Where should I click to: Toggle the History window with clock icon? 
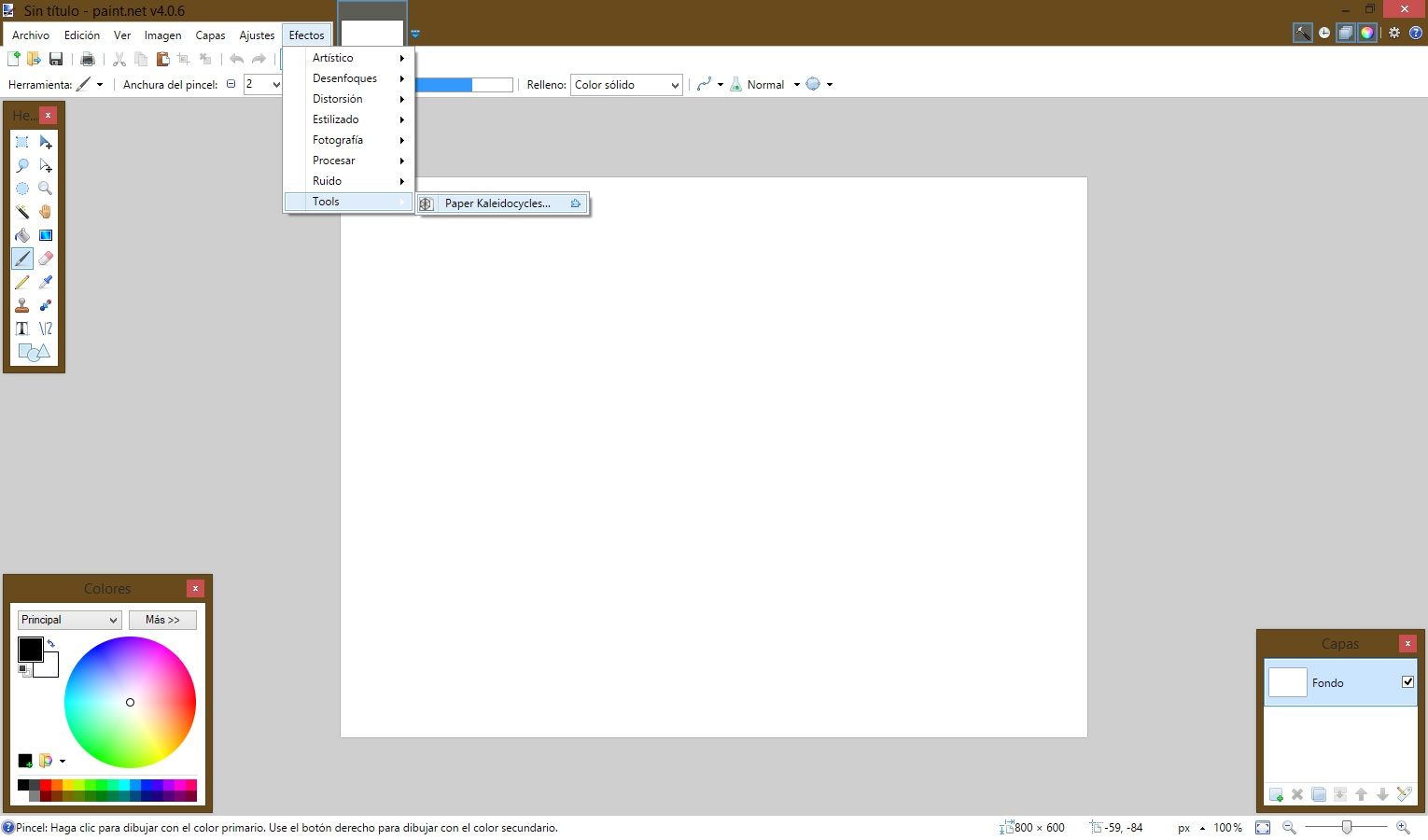click(1324, 33)
